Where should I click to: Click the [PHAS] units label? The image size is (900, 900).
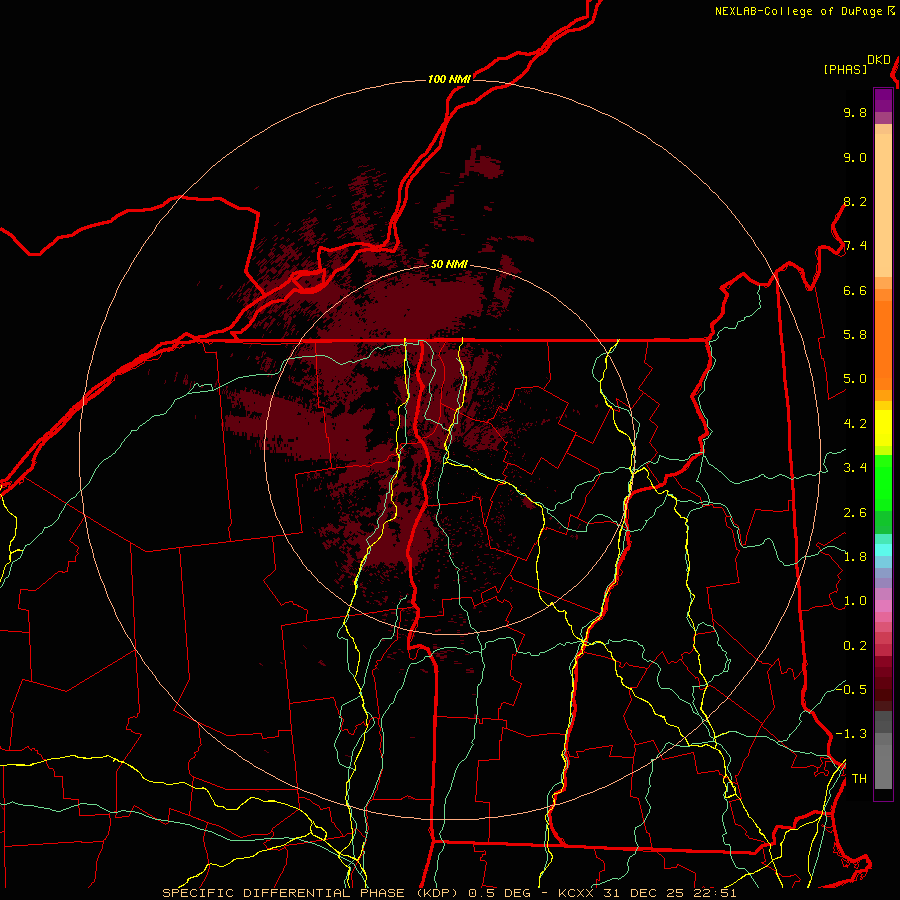click(845, 70)
